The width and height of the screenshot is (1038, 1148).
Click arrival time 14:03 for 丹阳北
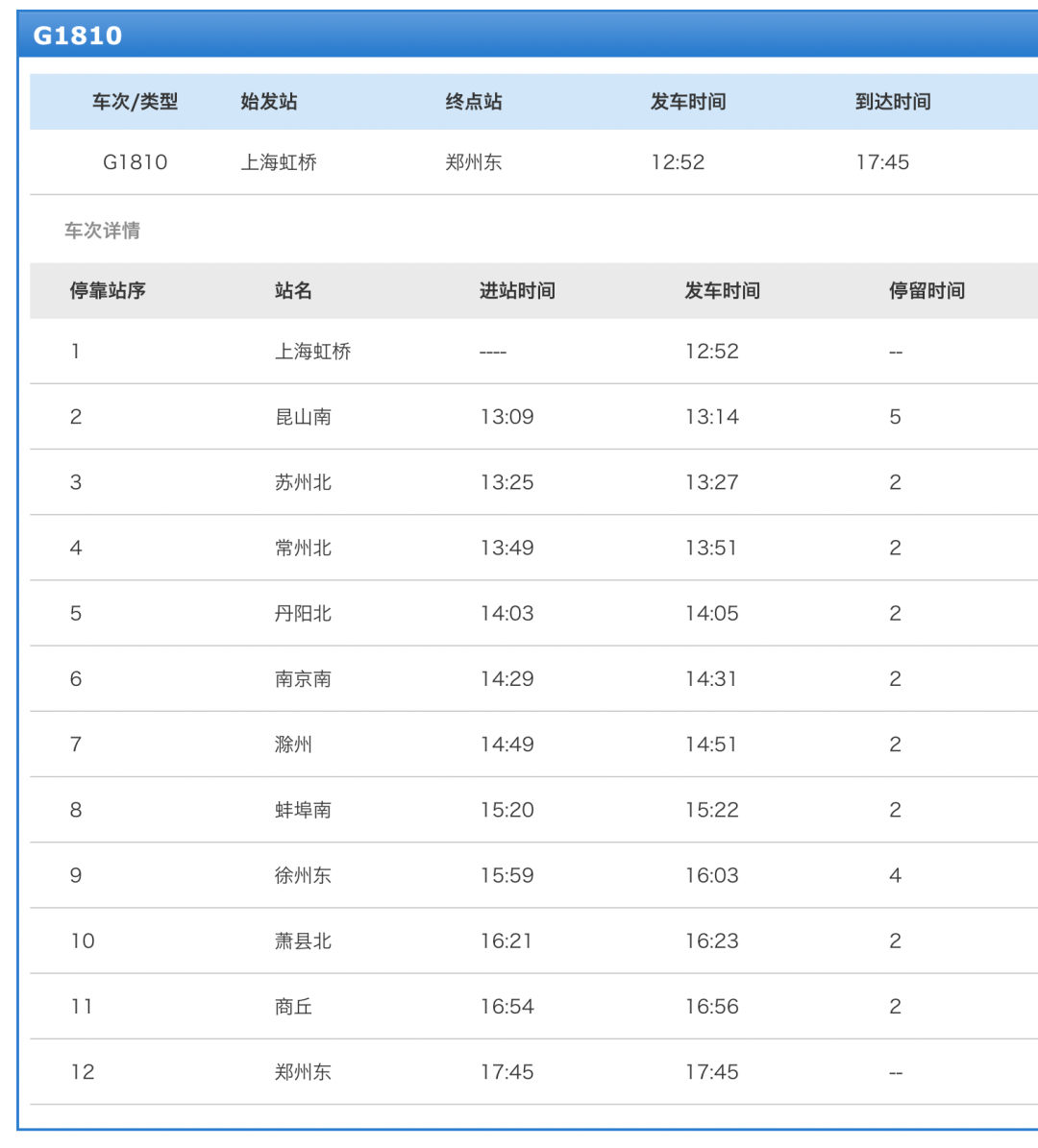(x=507, y=614)
